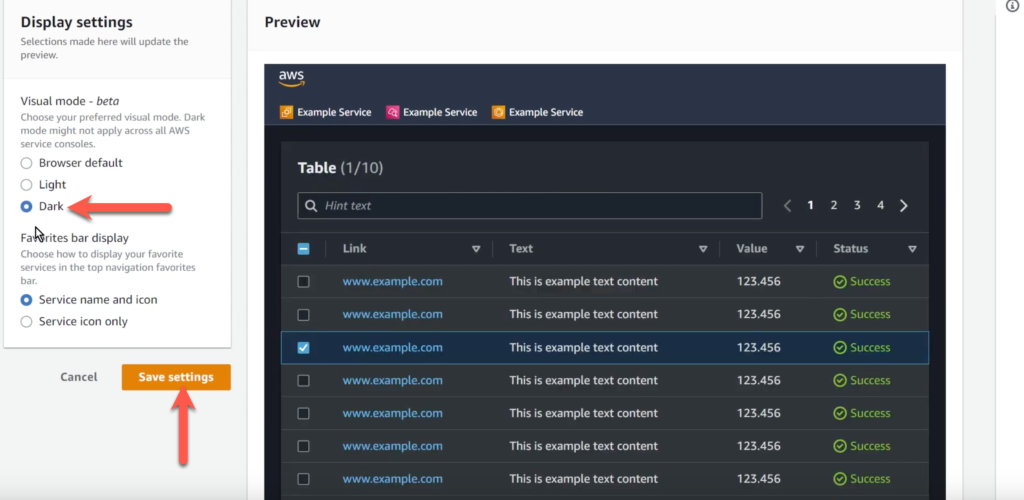The width and height of the screenshot is (1024, 500).
Task: Click the yellow-orange third Example Service icon
Action: (x=499, y=112)
